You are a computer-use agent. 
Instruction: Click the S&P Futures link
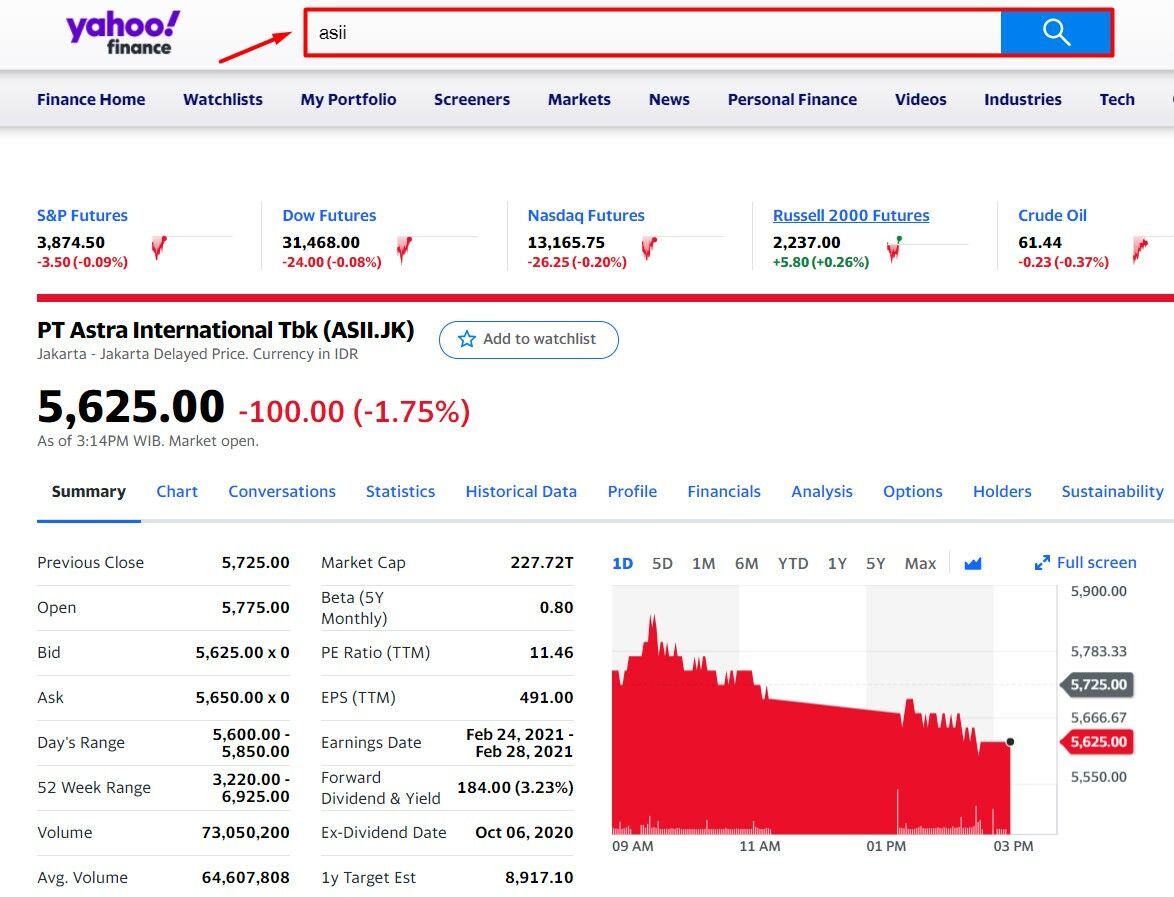(x=82, y=216)
